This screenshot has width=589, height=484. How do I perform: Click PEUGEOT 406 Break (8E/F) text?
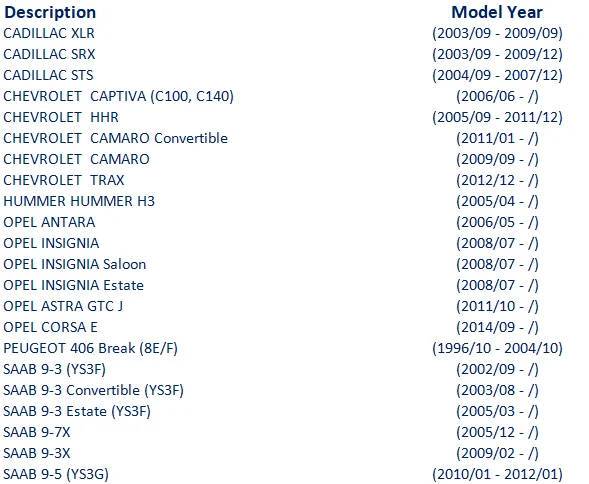(91, 349)
